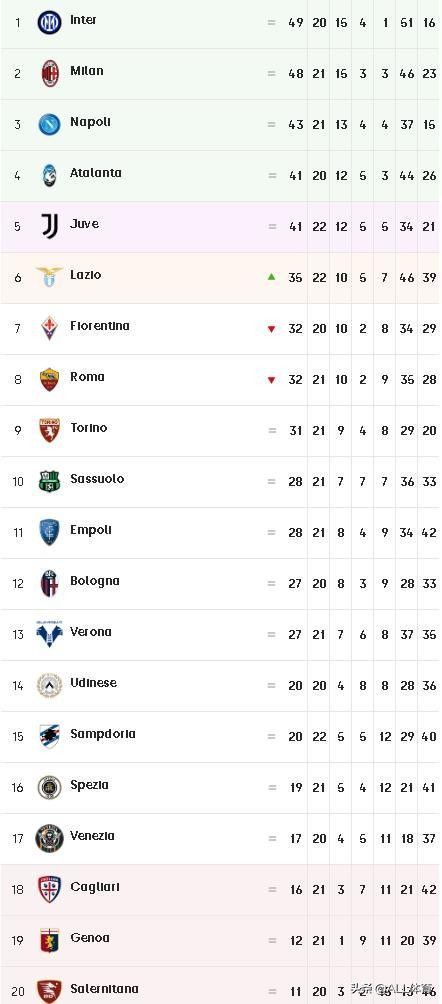
Task: Open the Roma club crest
Action: (49, 379)
